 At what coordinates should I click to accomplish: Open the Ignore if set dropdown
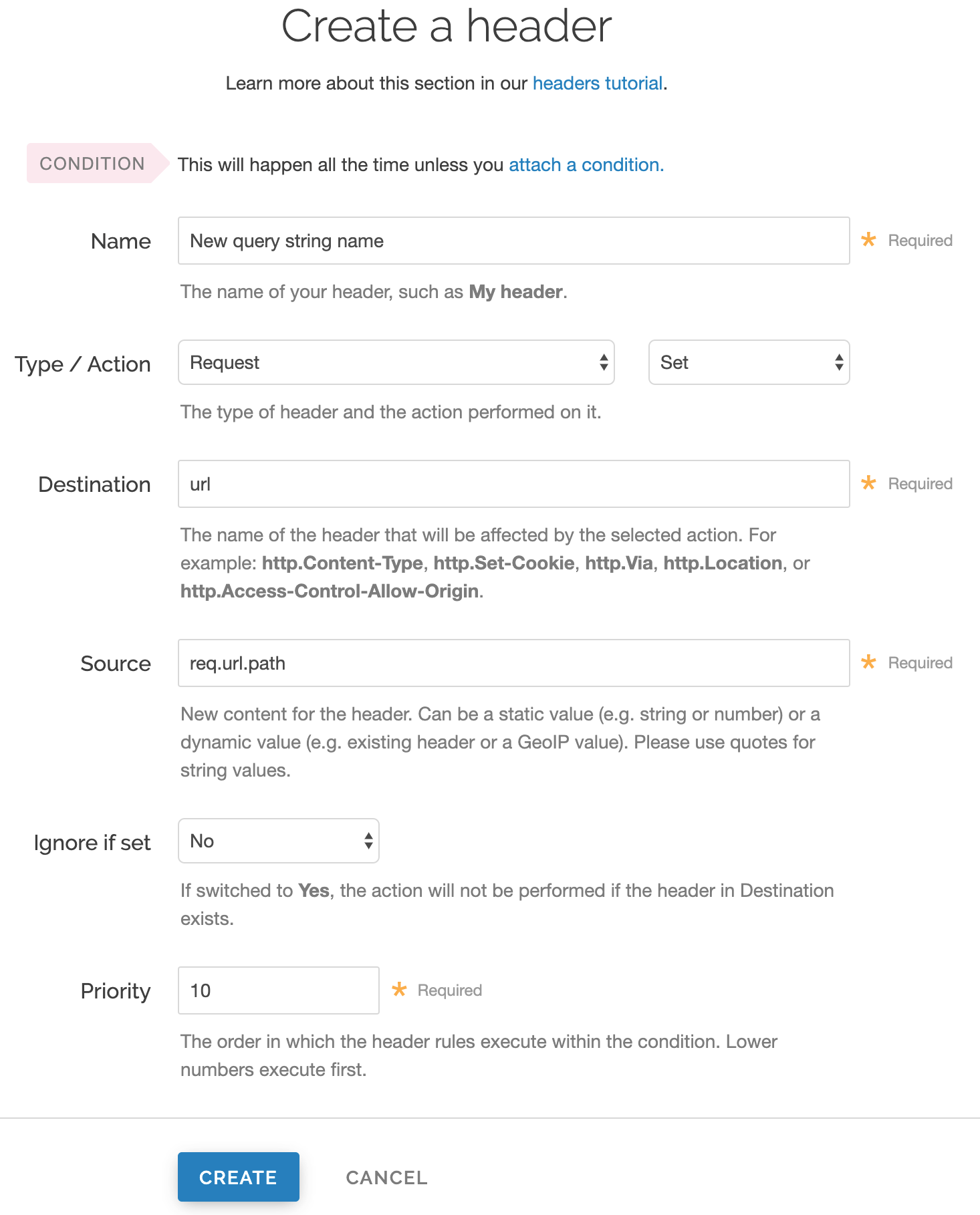tap(278, 841)
